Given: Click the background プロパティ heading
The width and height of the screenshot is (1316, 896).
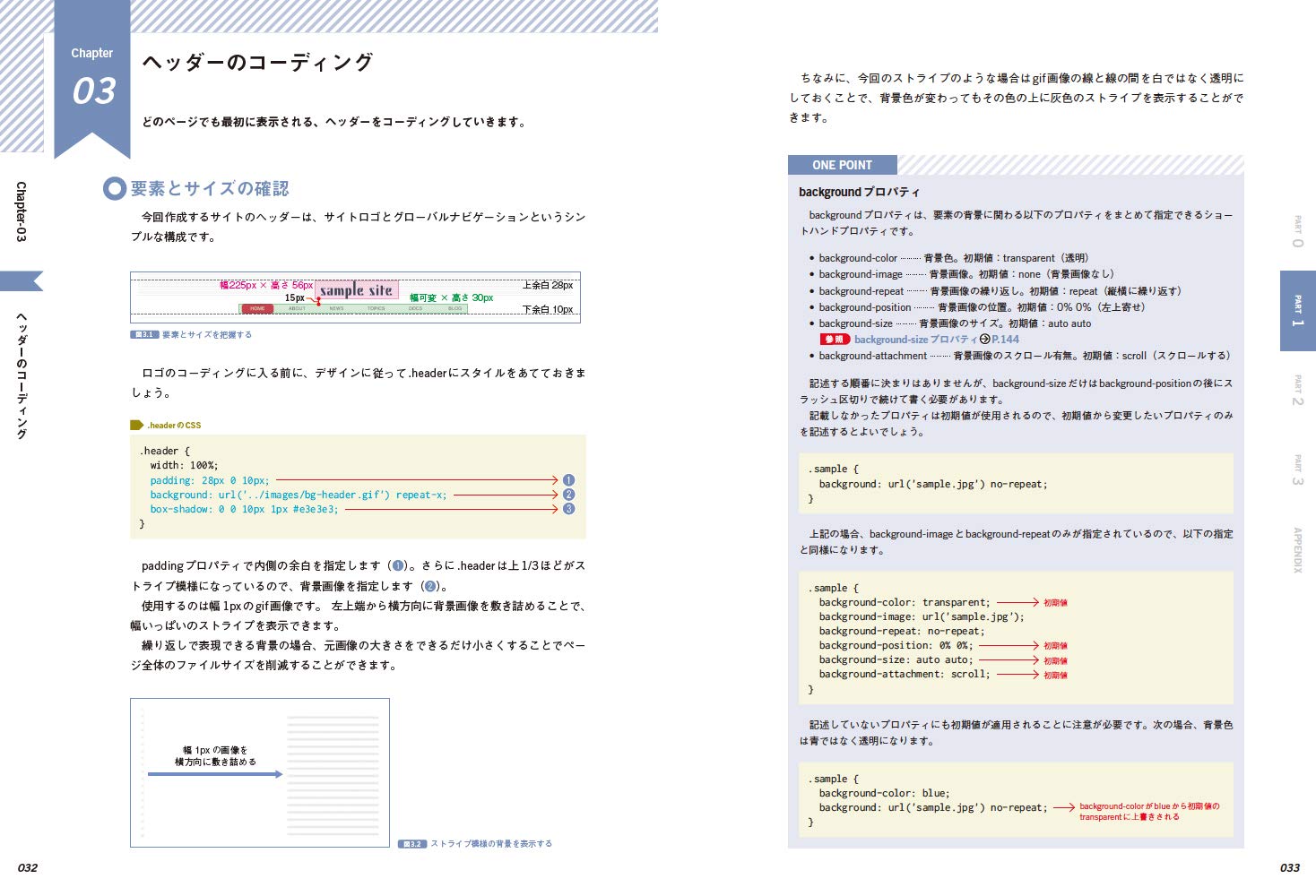Looking at the screenshot, I should [859, 192].
